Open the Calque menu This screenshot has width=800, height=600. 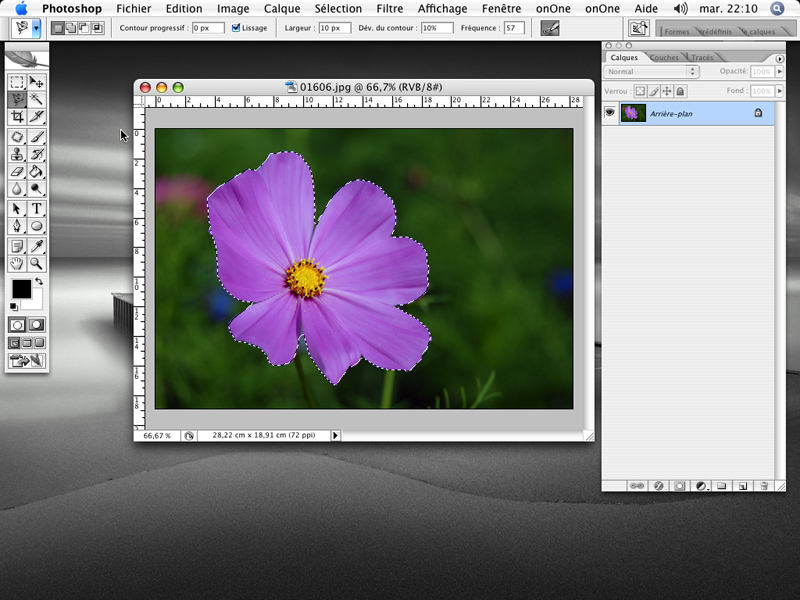coord(282,9)
